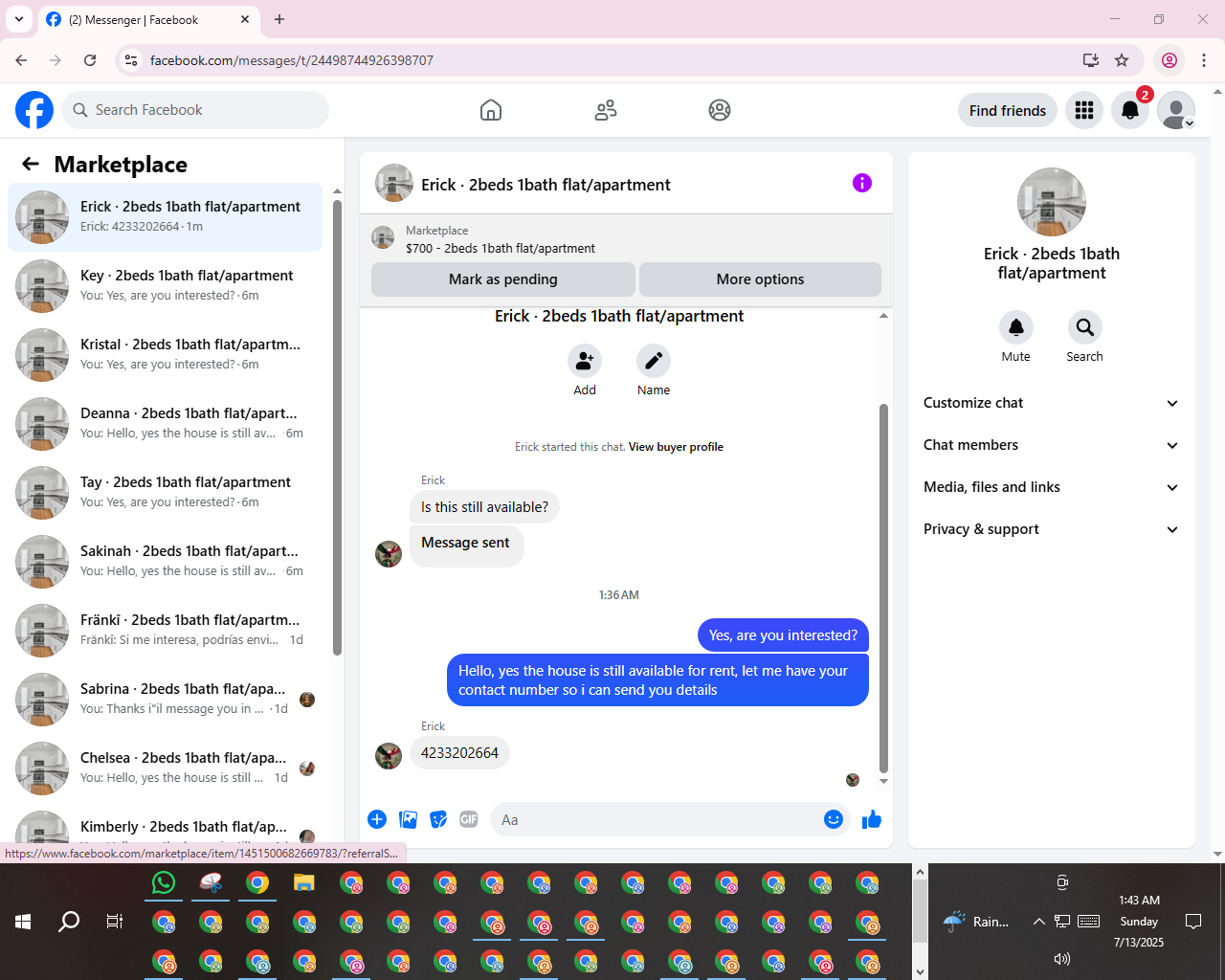Mark listing as pending
The width and height of the screenshot is (1225, 980).
click(x=503, y=279)
